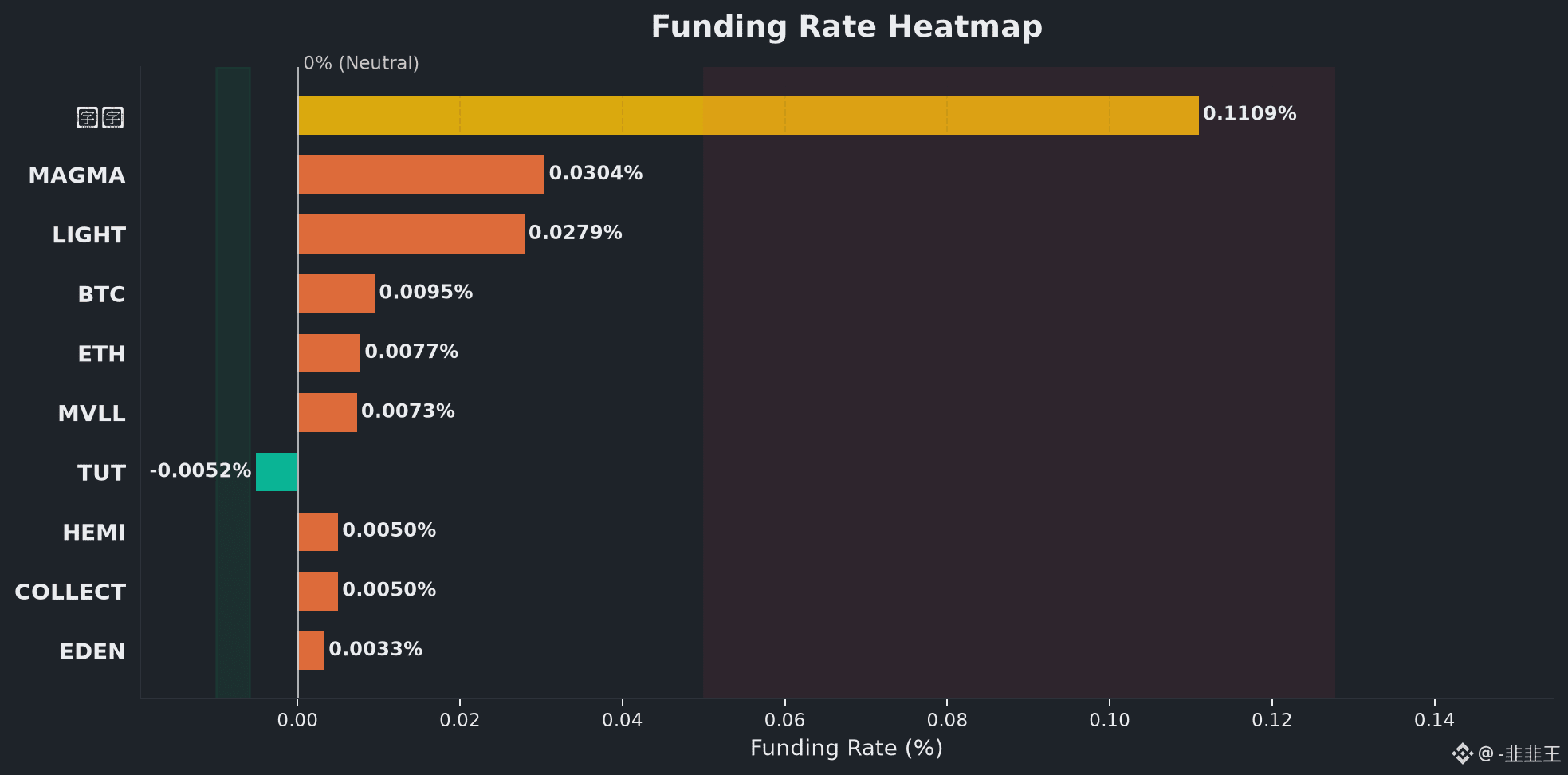Click the orange COLLECT bar
Image resolution: width=1568 pixels, height=775 pixels.
click(318, 591)
